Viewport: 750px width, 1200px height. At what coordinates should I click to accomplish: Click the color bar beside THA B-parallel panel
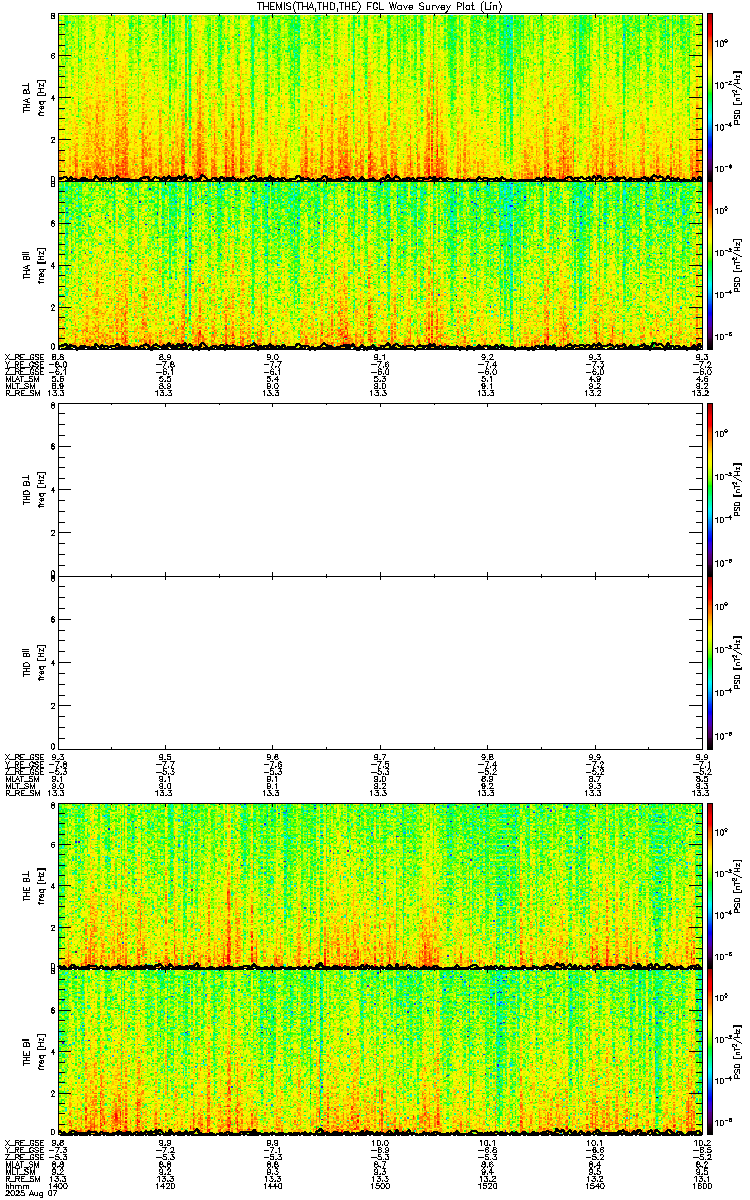(710, 265)
